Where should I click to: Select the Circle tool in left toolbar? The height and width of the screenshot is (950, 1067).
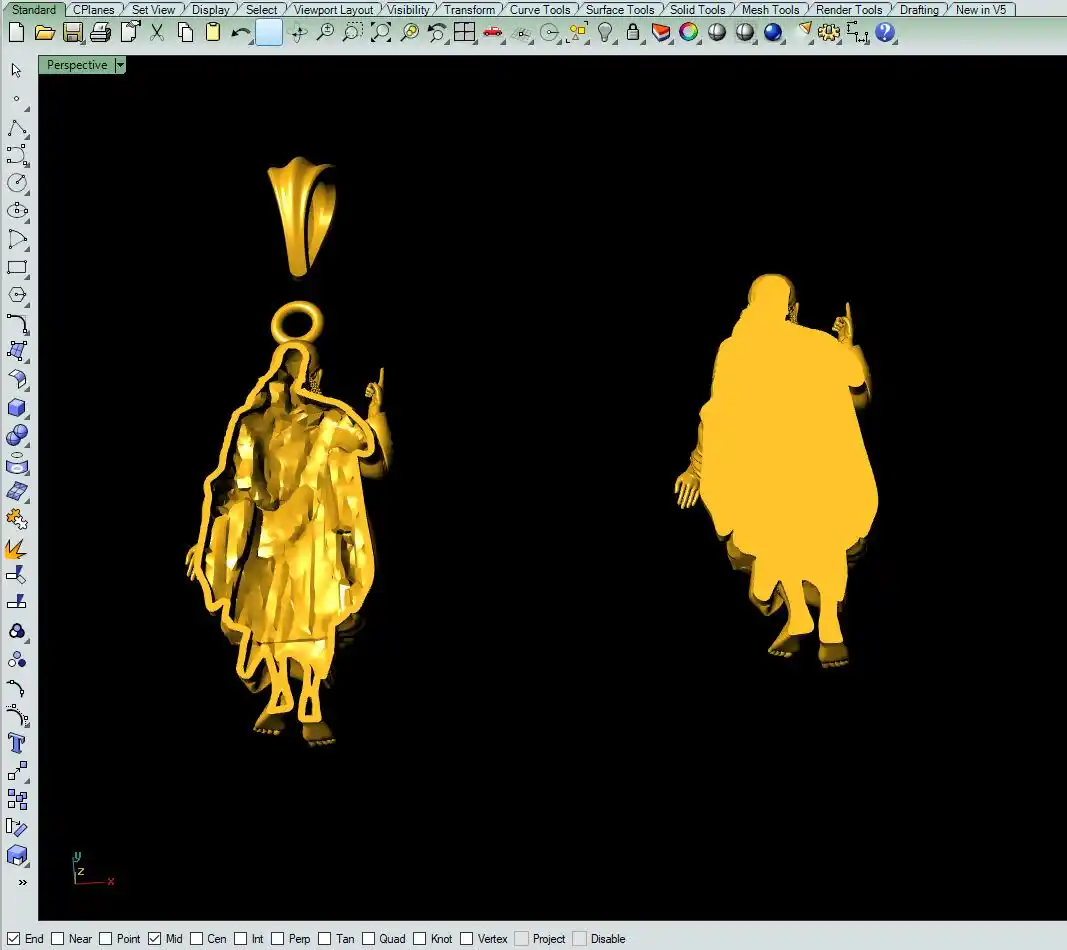tap(17, 183)
